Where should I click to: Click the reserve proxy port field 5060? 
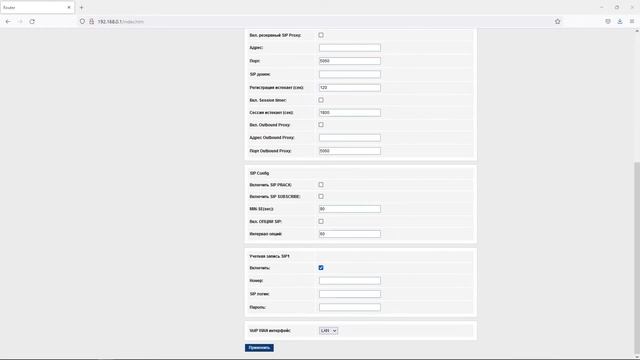[350, 61]
